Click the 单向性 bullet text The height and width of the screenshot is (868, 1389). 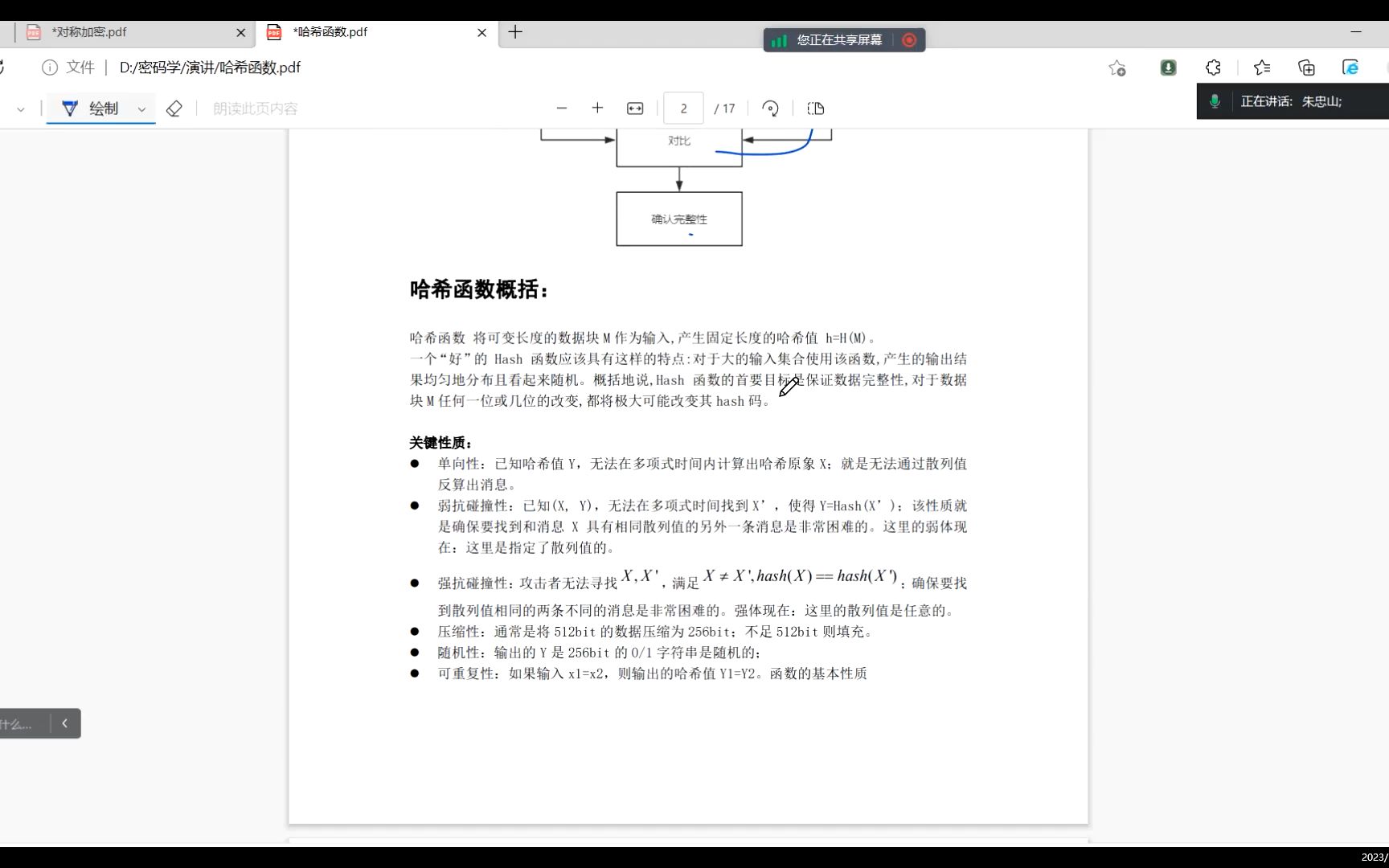(703, 474)
